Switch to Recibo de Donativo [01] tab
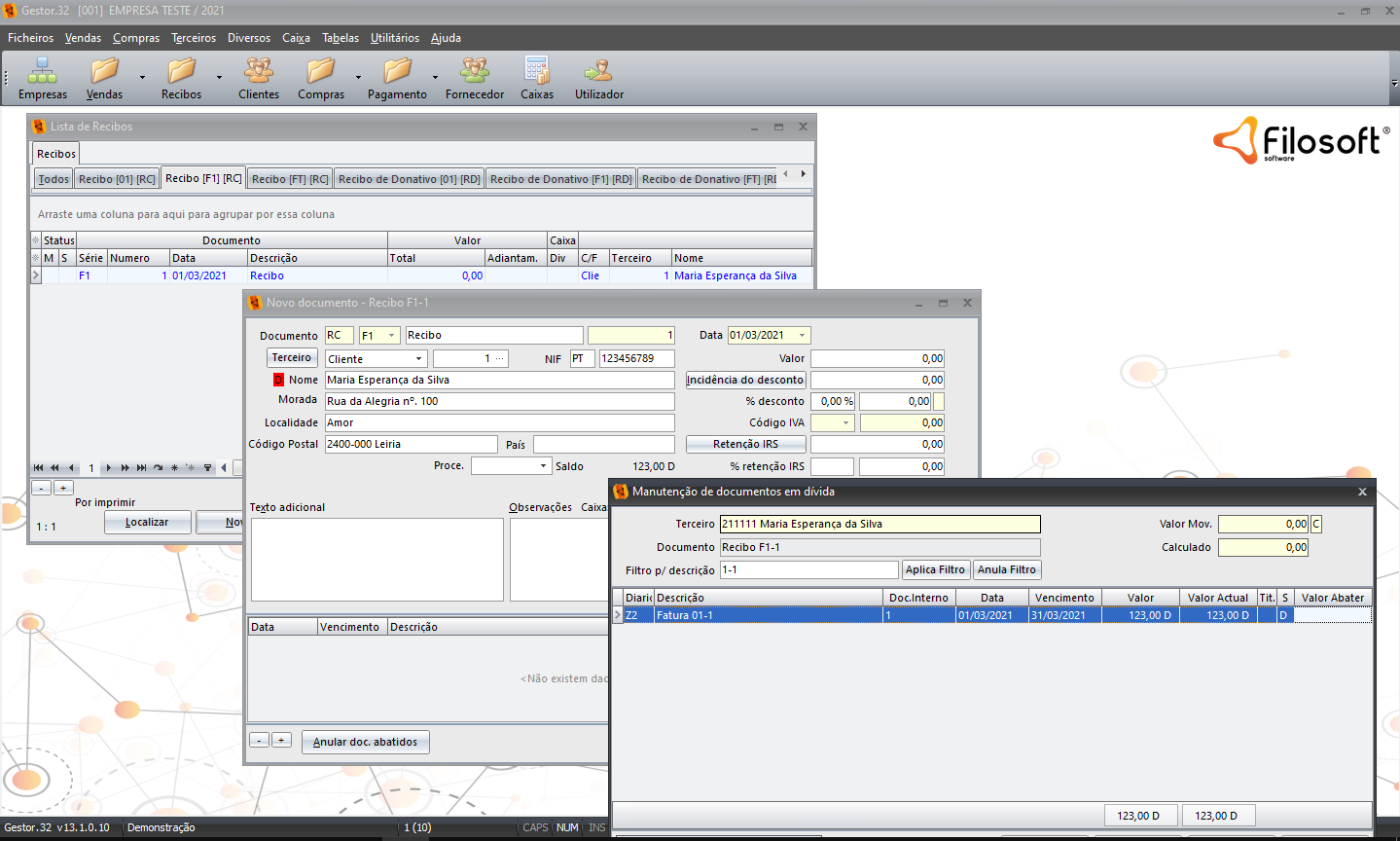The image size is (1400, 841). point(409,179)
